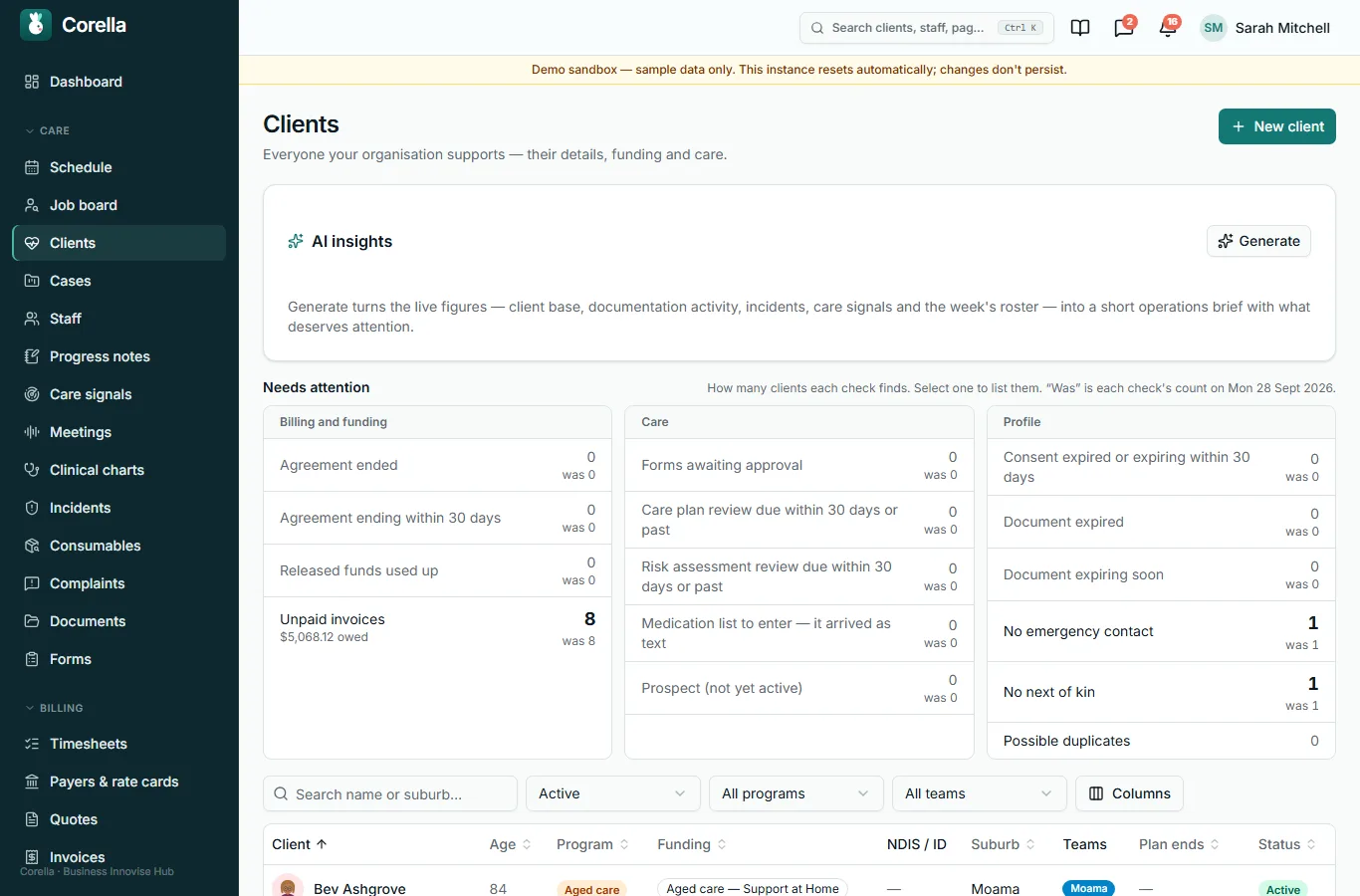Open the All teams dropdown
This screenshot has width=1360, height=896.
pos(979,793)
